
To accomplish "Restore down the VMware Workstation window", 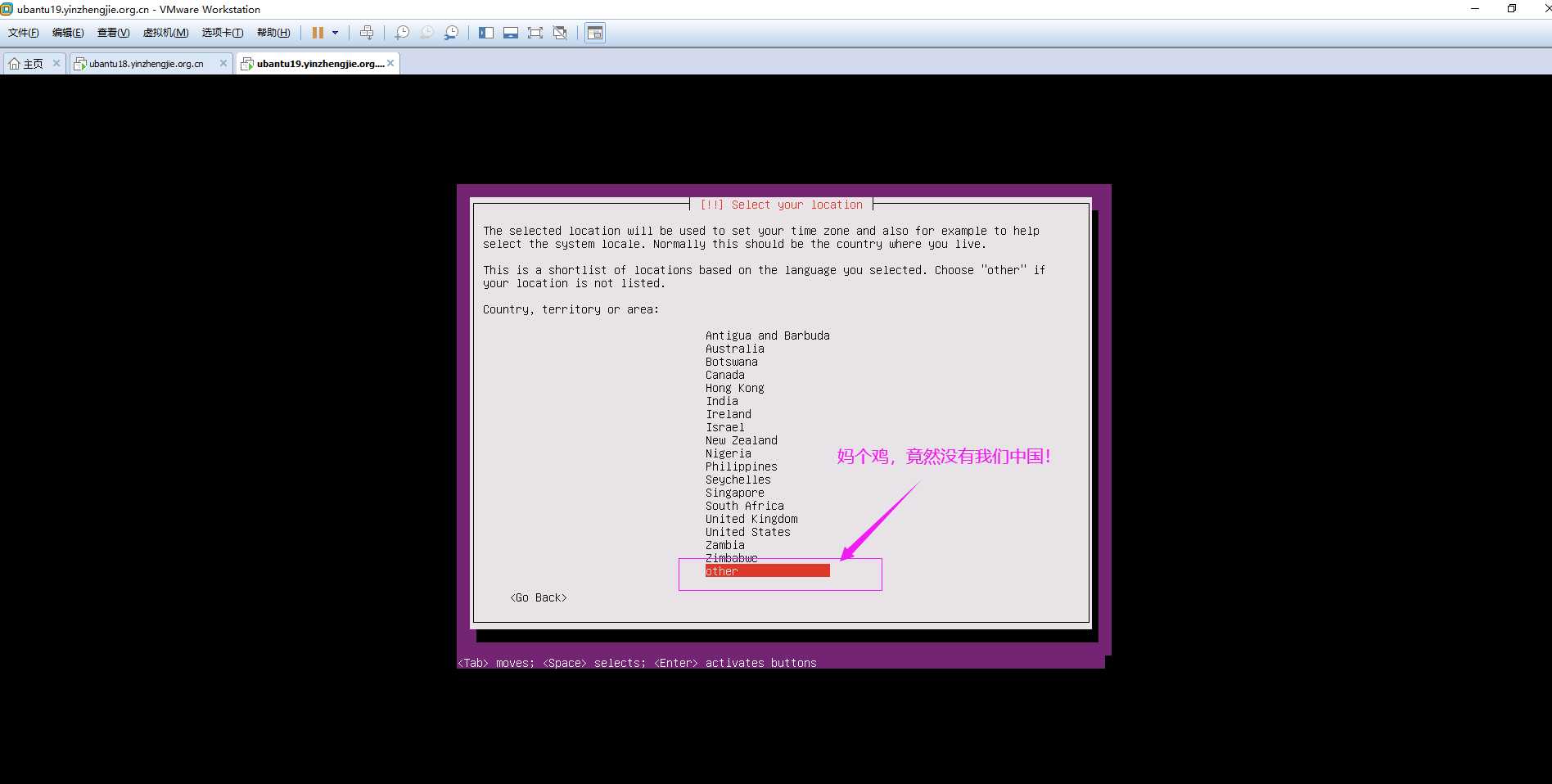I will (x=1512, y=9).
